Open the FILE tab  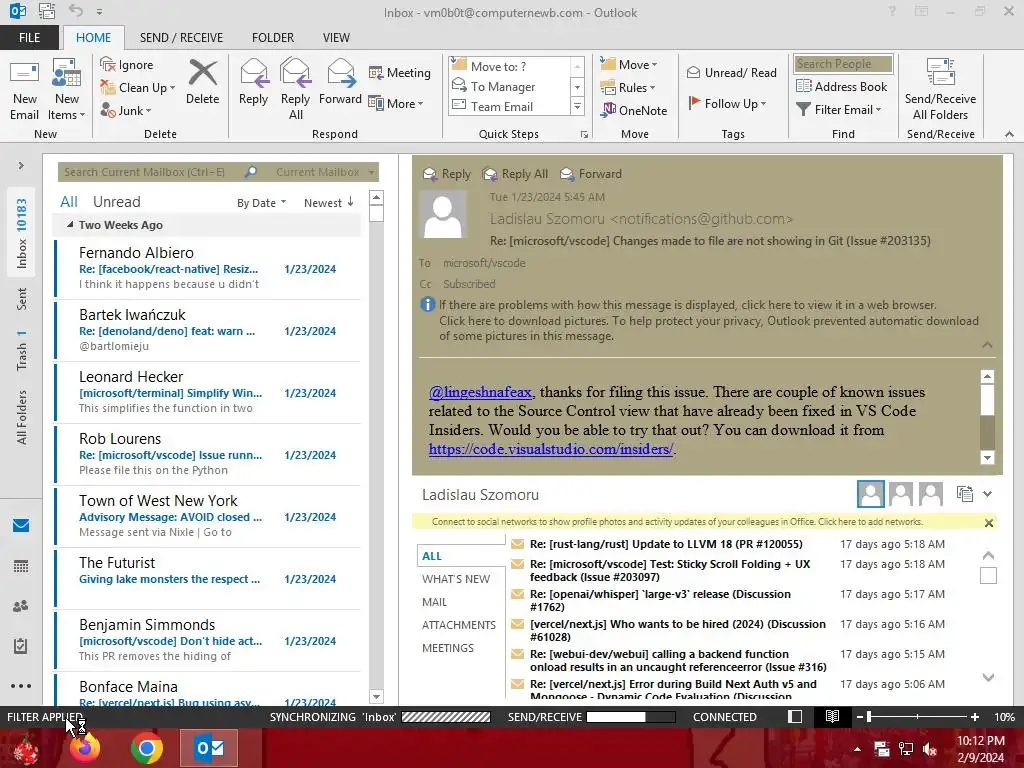(x=29, y=37)
